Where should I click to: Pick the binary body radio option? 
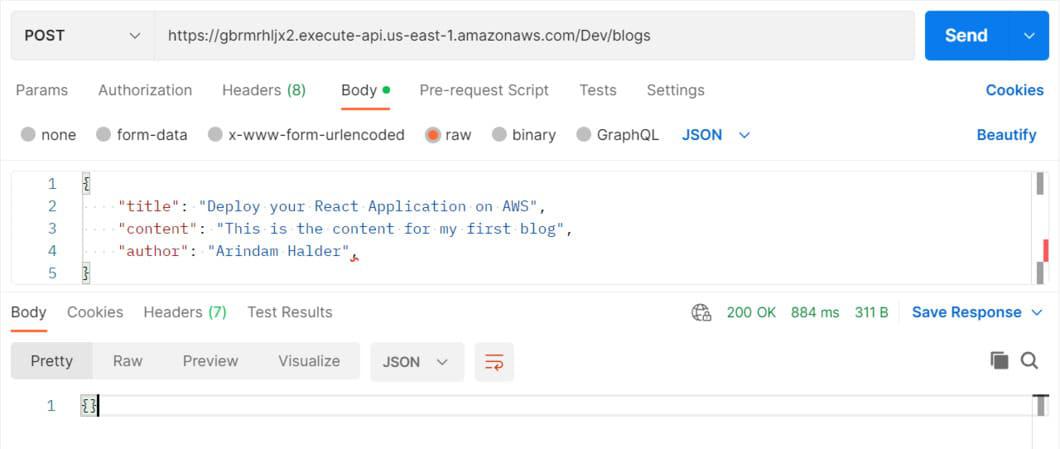pos(499,135)
